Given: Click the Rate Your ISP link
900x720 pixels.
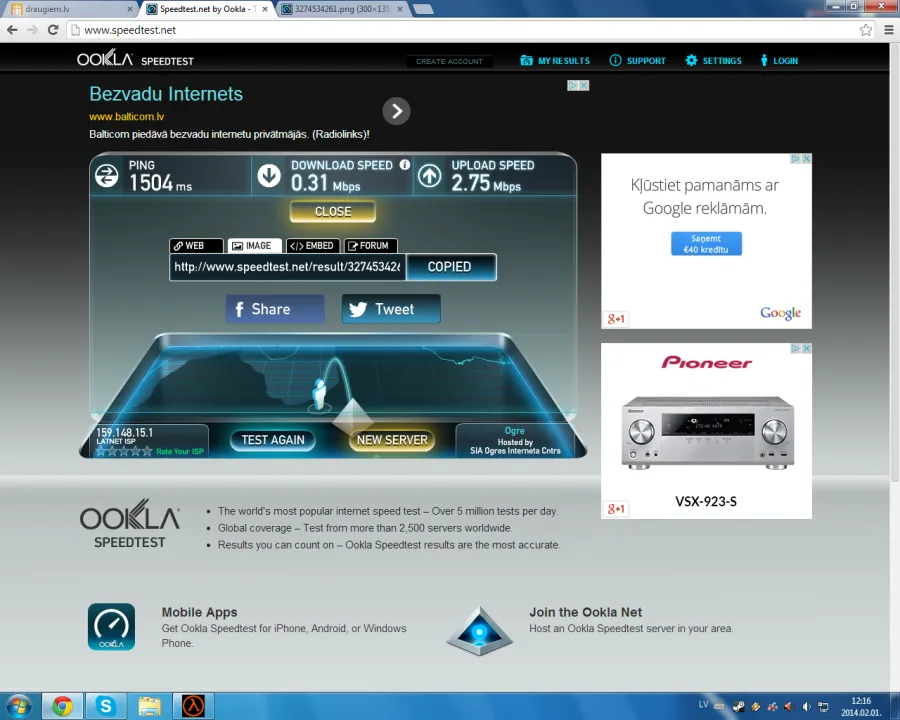Looking at the screenshot, I should (180, 451).
